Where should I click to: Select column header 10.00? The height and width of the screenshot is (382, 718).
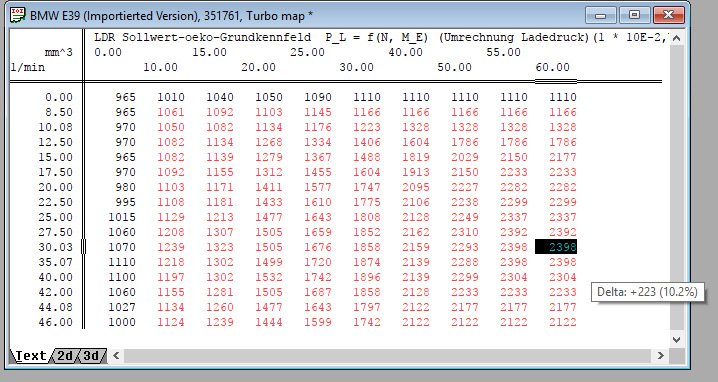pyautogui.click(x=160, y=67)
